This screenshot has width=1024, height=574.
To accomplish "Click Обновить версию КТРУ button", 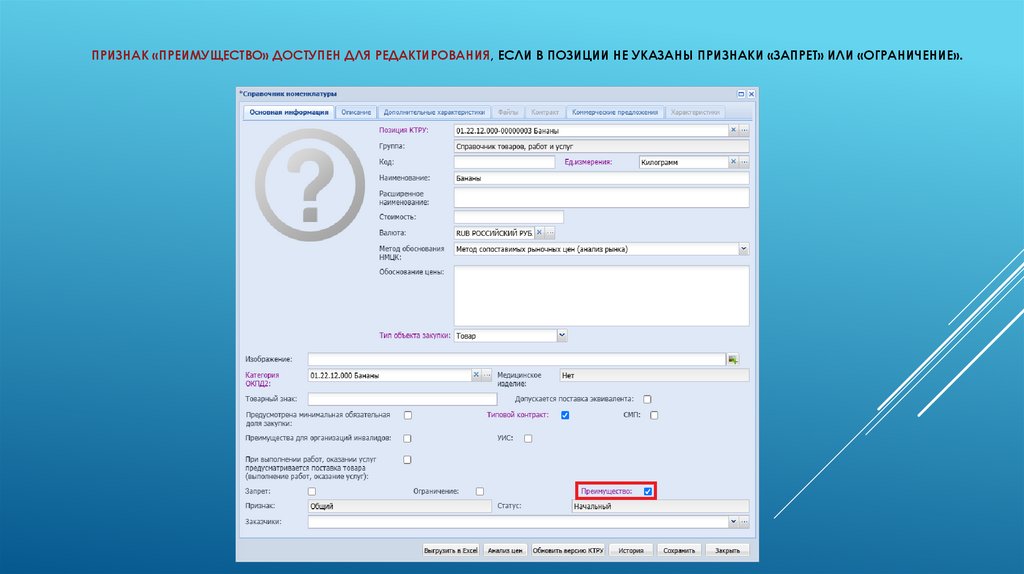I will pos(568,550).
